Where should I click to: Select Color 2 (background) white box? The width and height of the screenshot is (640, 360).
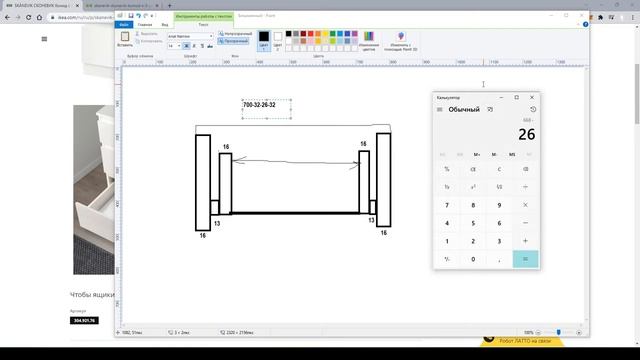click(x=278, y=40)
